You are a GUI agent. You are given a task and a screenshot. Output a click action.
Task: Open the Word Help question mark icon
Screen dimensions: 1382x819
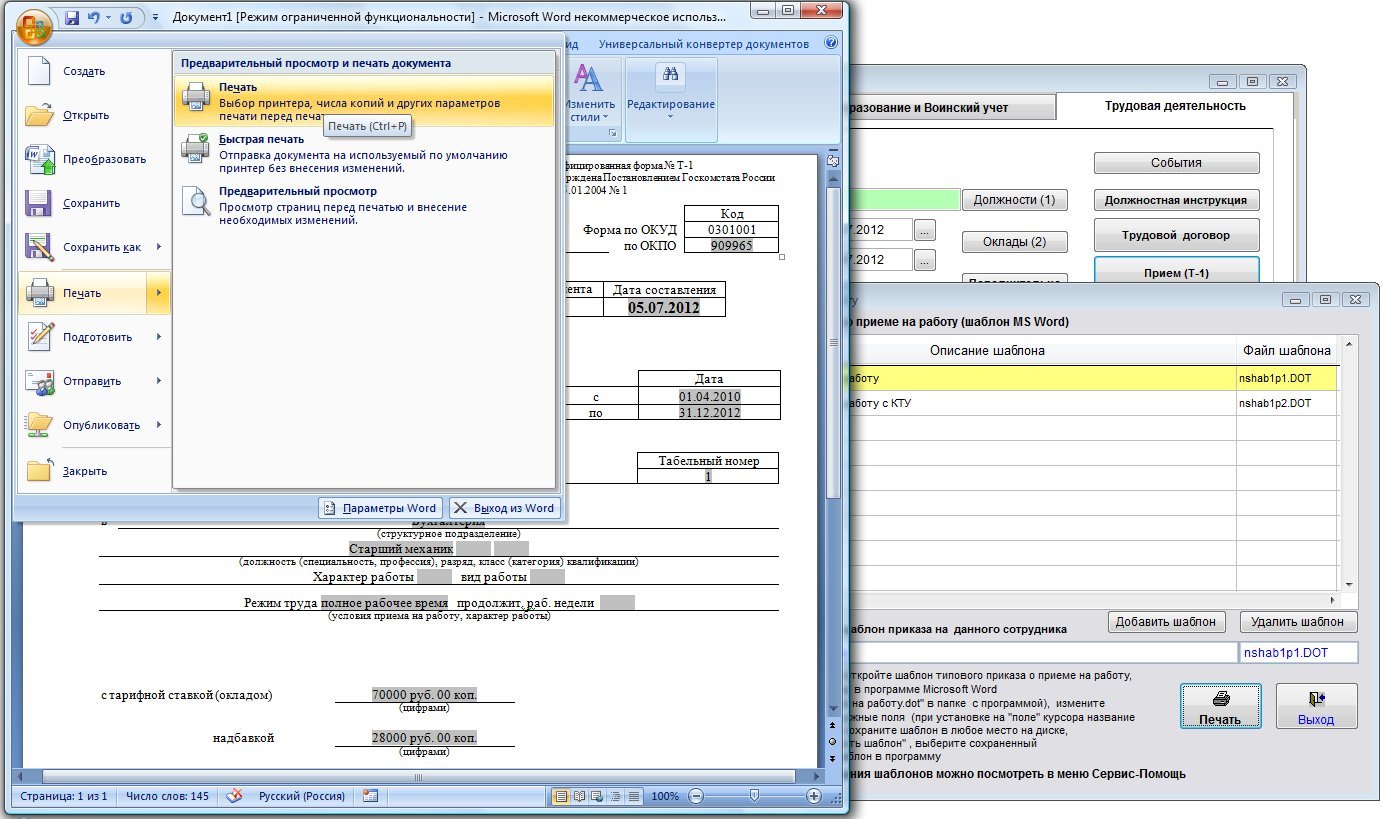(x=830, y=44)
